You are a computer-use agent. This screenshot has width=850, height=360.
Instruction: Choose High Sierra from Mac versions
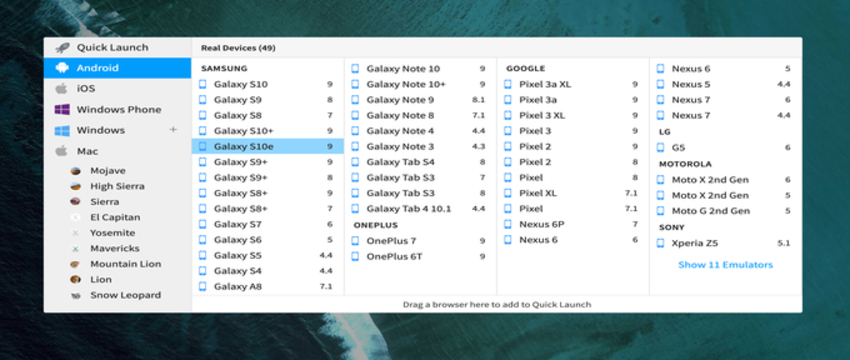click(x=118, y=187)
